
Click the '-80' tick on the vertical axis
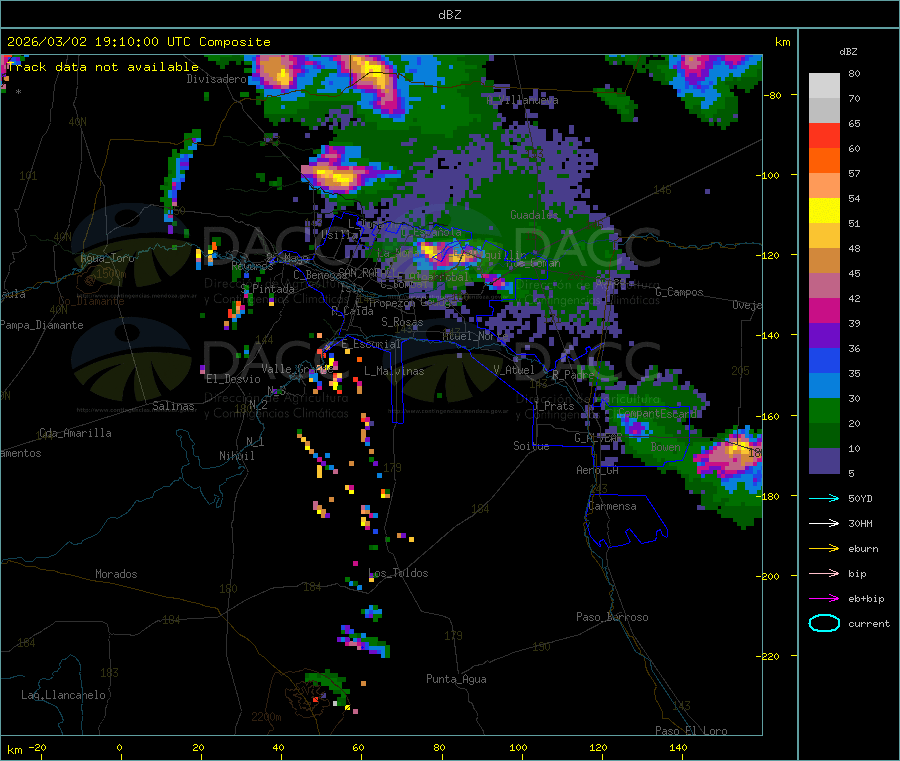coord(772,95)
